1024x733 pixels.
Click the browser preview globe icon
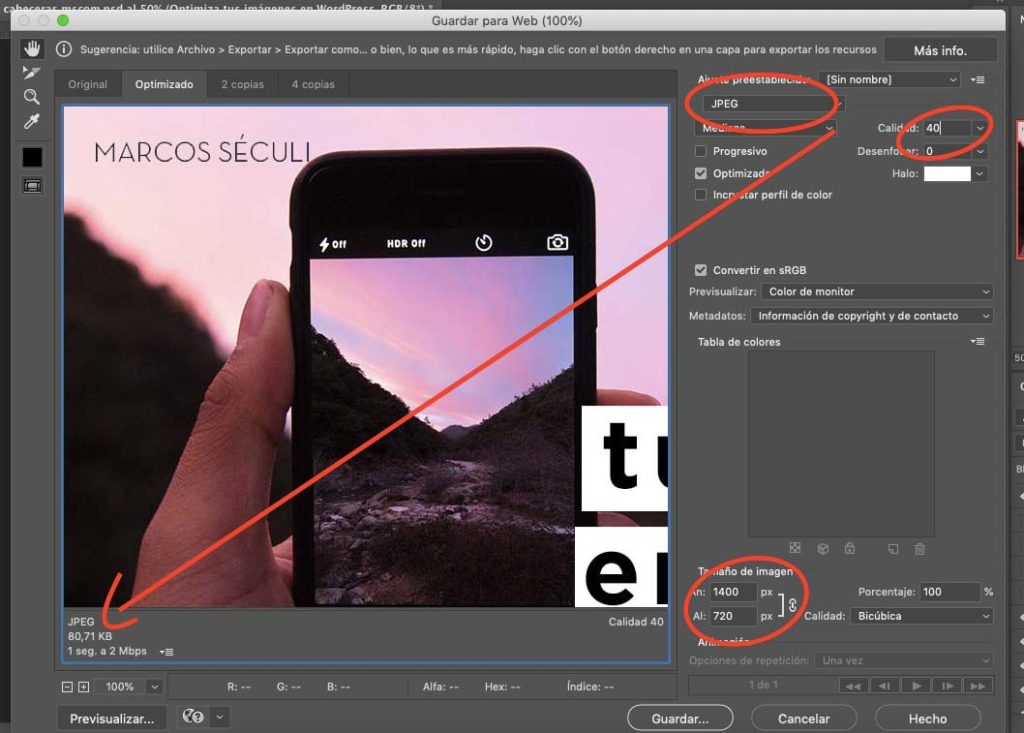(x=193, y=717)
